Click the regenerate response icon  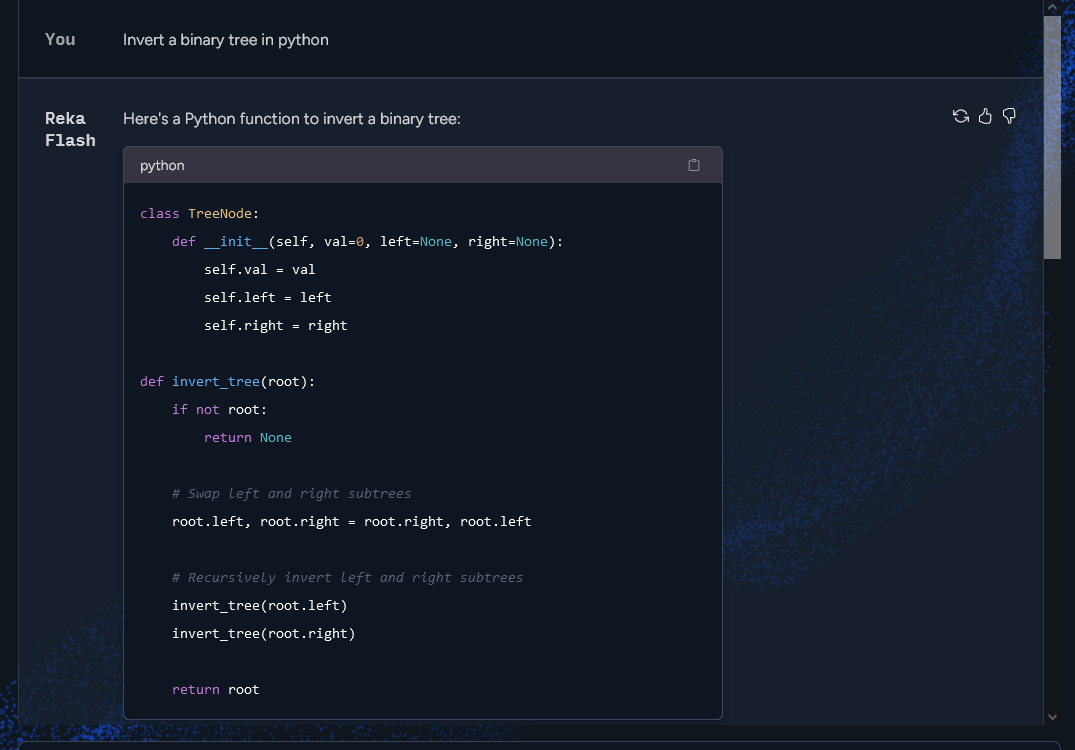961,116
